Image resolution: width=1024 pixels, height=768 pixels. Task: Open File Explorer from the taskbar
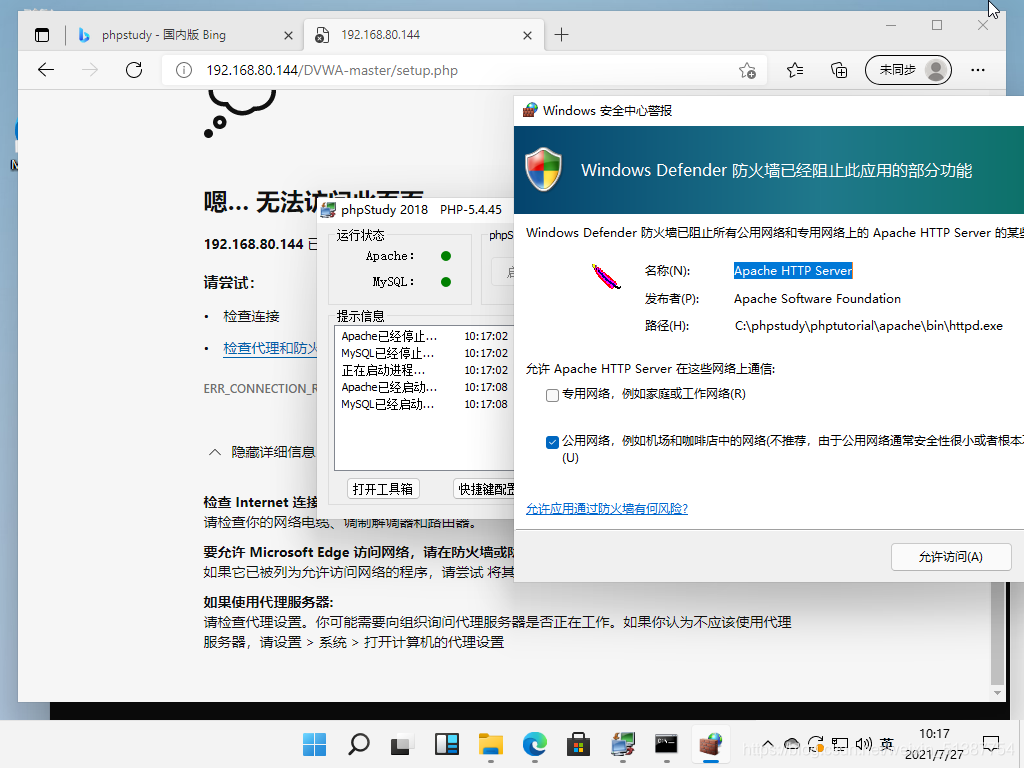pos(490,744)
